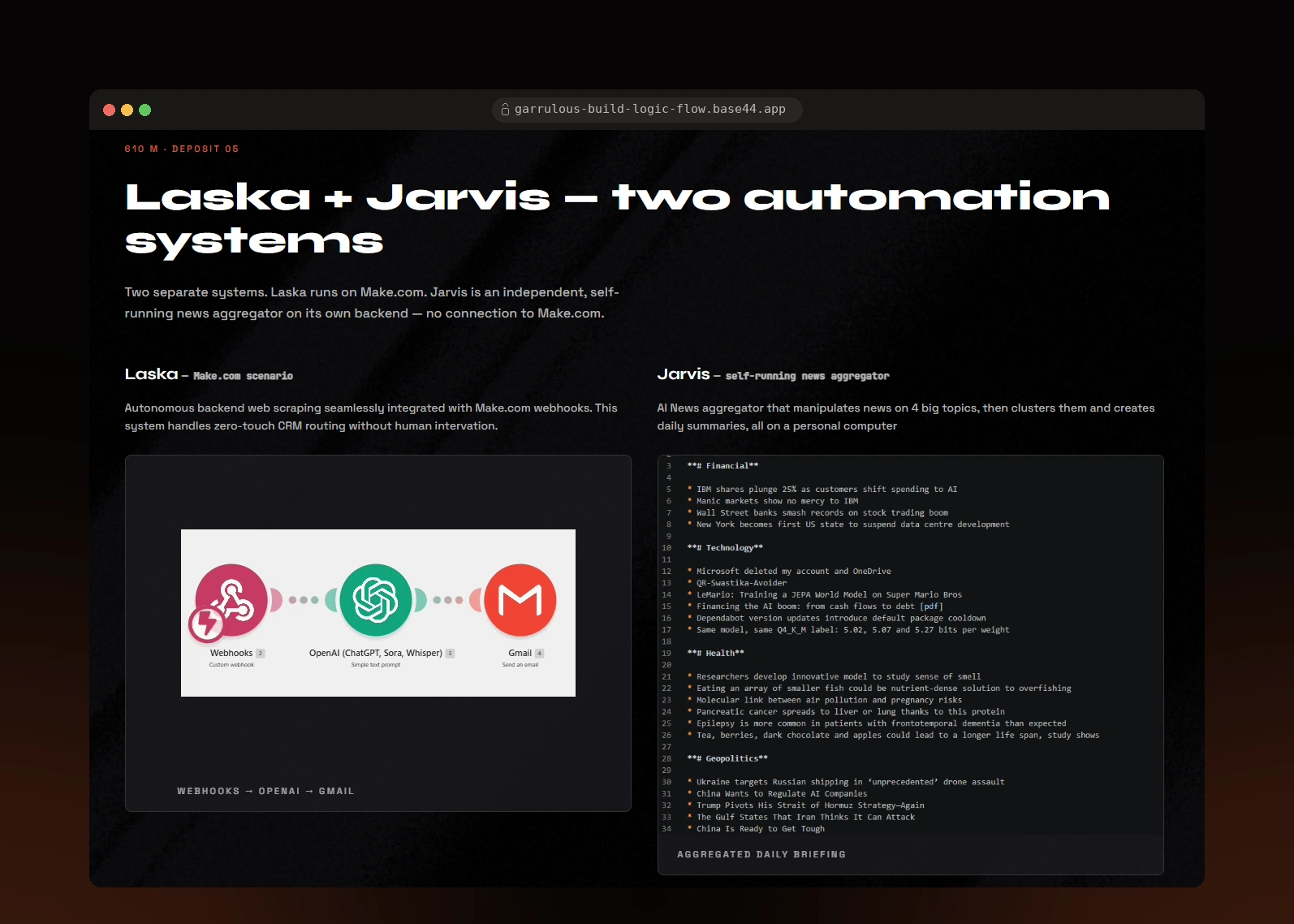
Task: Click the "Webhooks → OpenAI → Gmail" caption
Action: (x=265, y=791)
